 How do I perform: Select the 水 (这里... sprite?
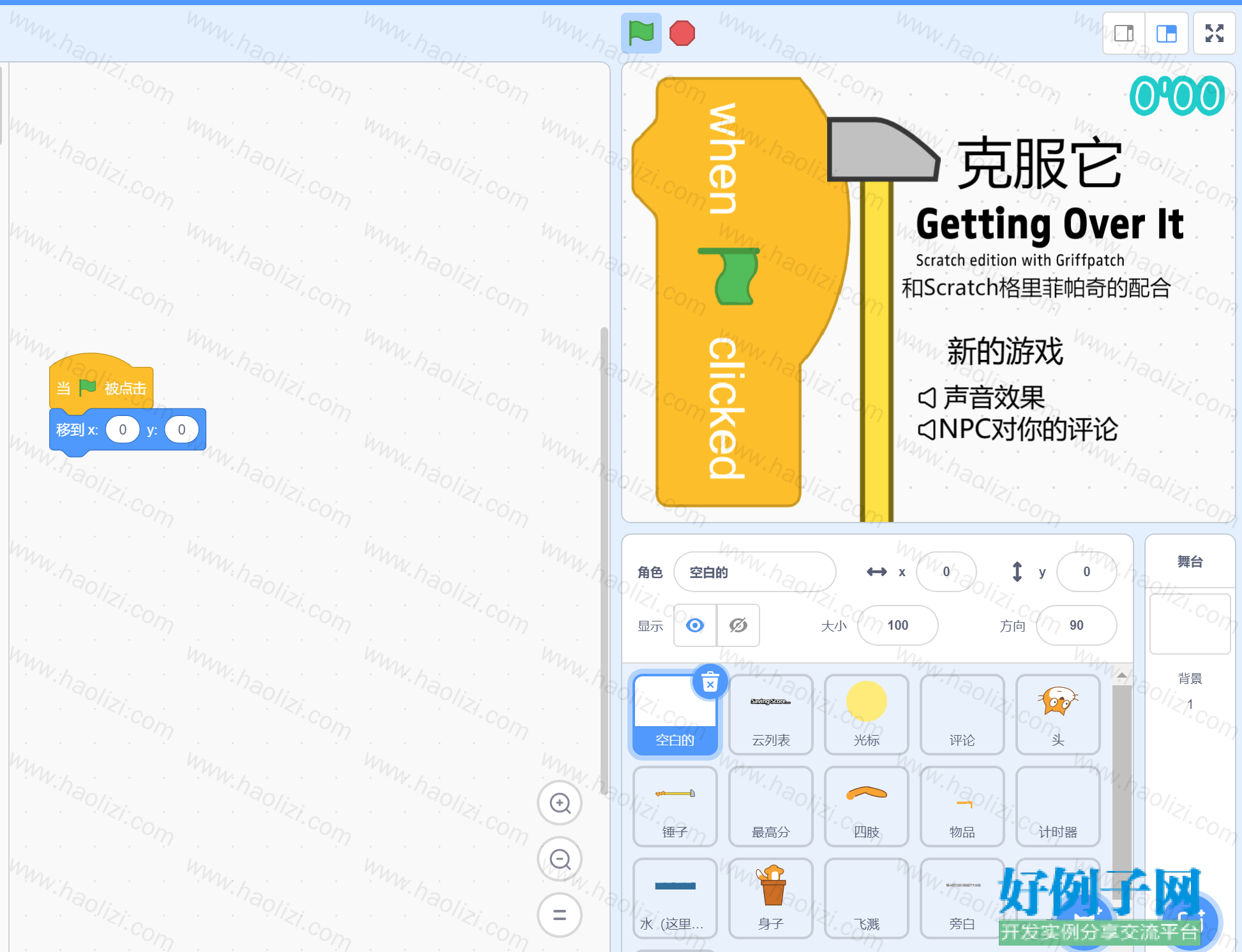(x=675, y=898)
